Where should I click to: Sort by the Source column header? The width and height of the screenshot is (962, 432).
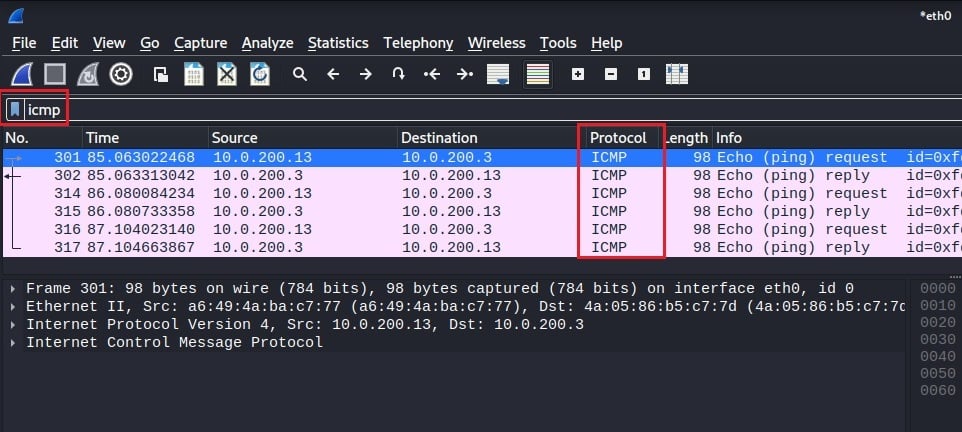coord(303,138)
